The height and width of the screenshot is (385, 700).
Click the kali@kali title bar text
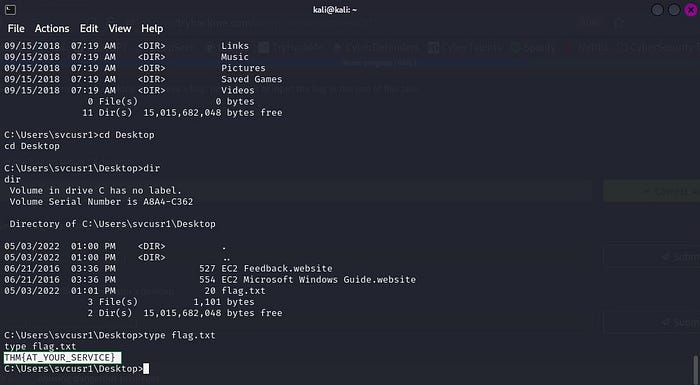(335, 10)
